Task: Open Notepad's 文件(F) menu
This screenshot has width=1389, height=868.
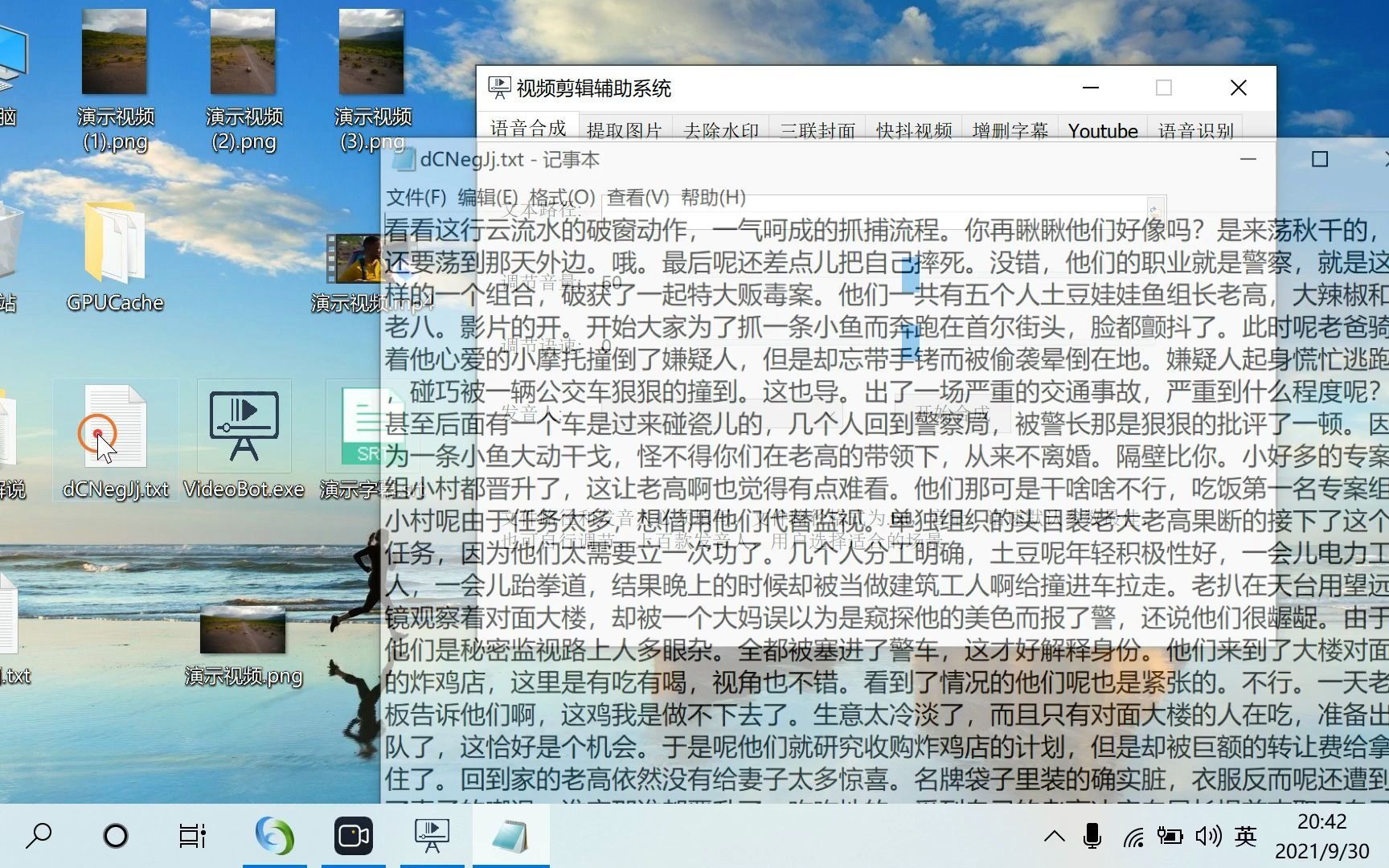Action: [x=416, y=197]
